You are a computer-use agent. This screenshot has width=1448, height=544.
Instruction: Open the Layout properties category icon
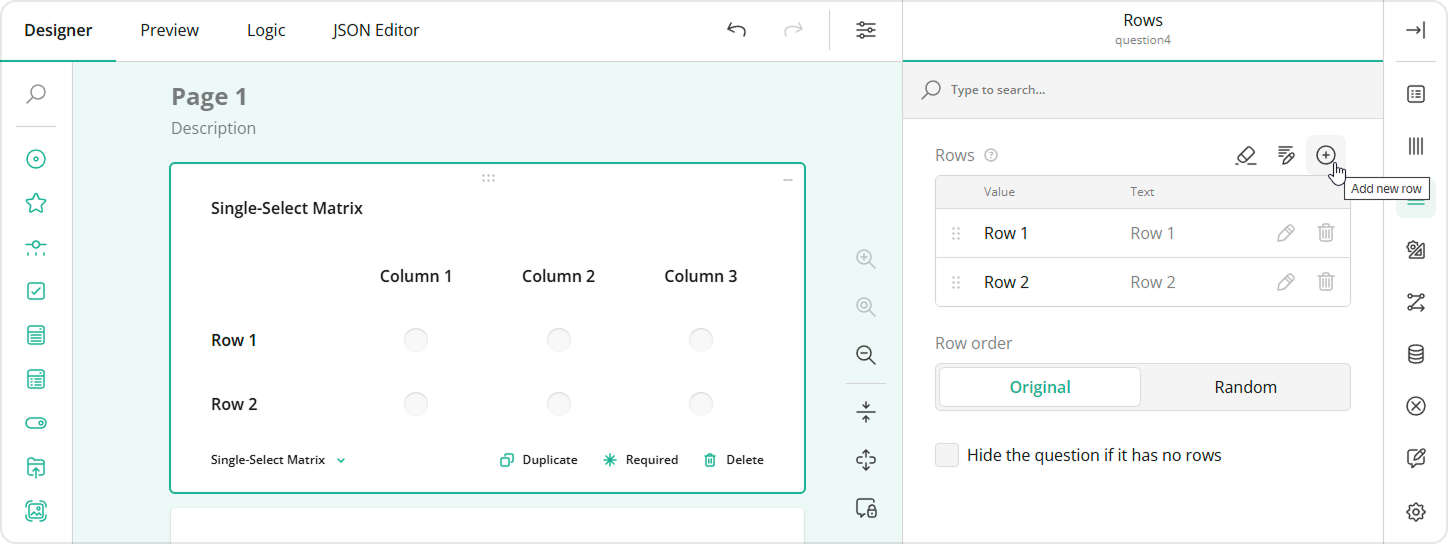point(1416,250)
